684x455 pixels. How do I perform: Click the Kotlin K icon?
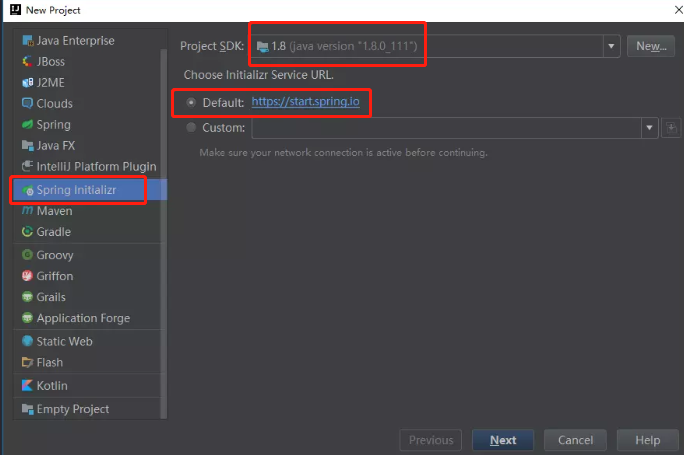point(27,385)
